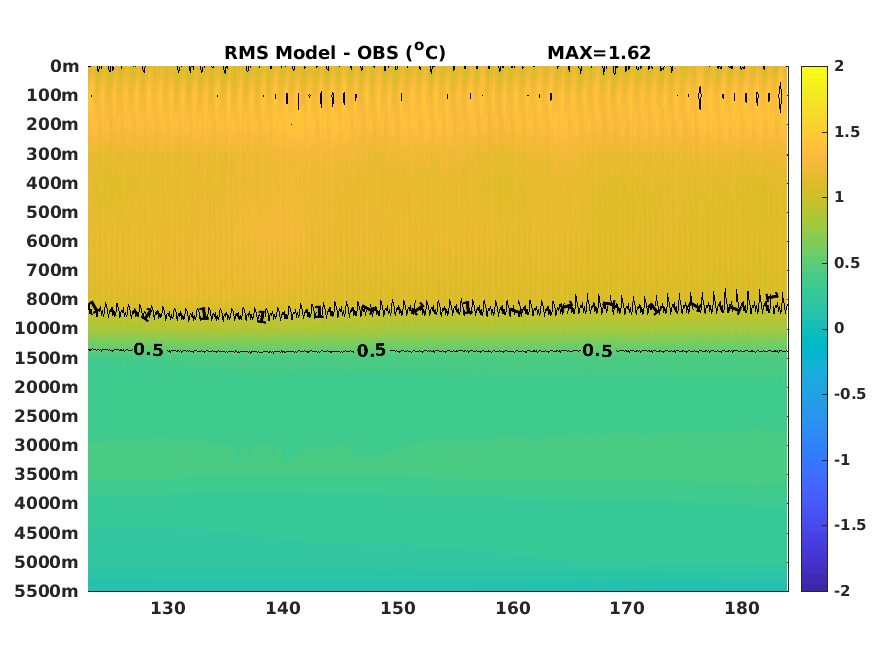875x656 pixels.
Task: Click the MAX=1.62 label
Action: coord(599,52)
